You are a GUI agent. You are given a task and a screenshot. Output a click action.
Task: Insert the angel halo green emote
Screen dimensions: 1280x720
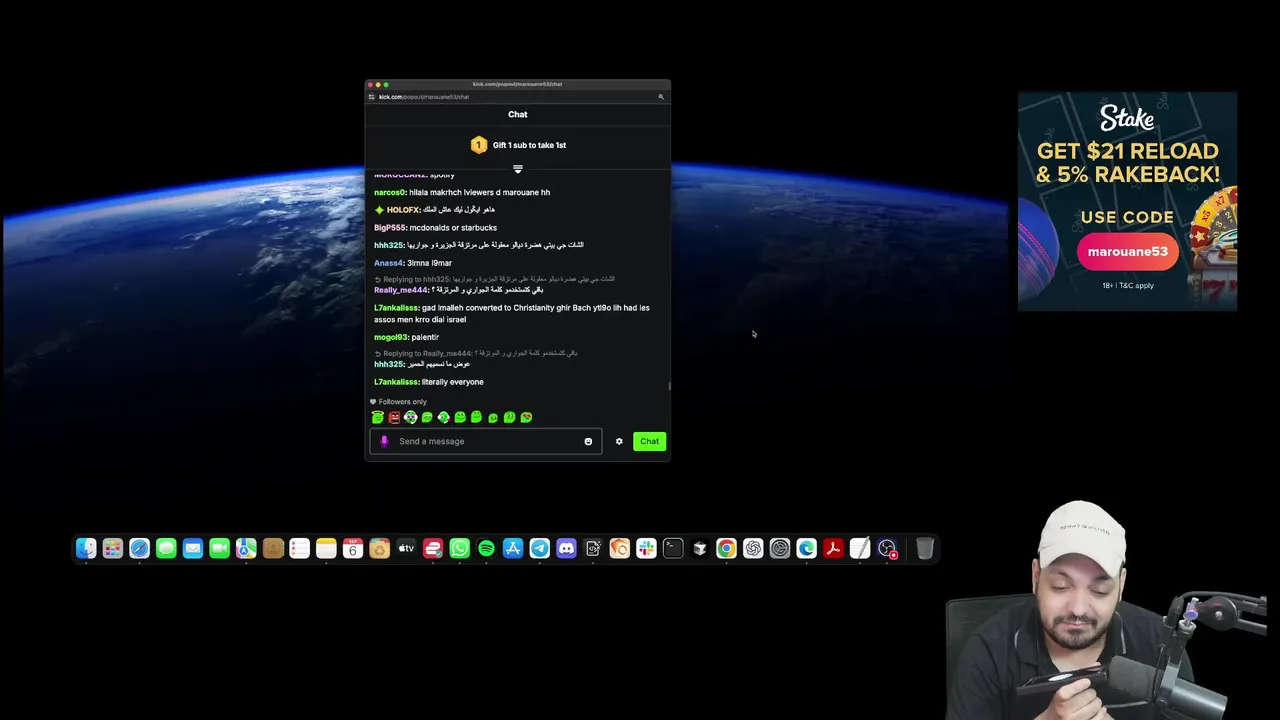pos(377,417)
